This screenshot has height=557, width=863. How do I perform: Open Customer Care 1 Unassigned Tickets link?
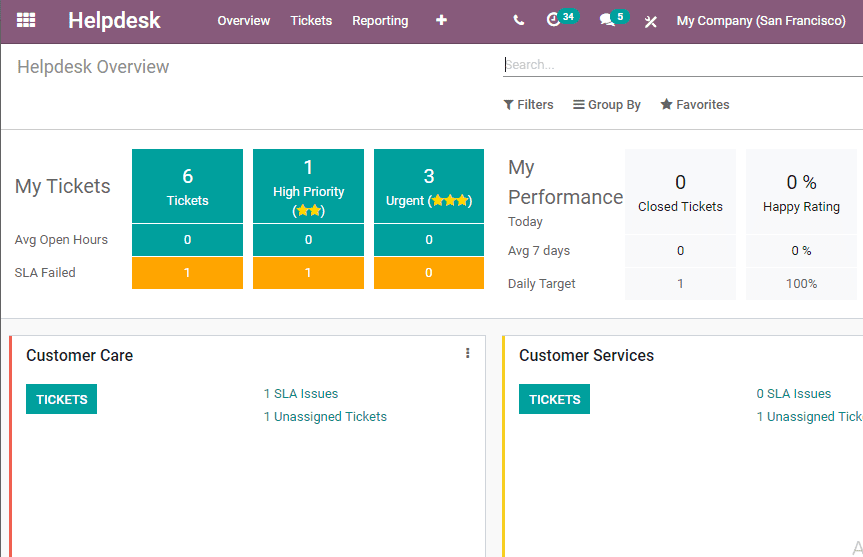click(325, 417)
